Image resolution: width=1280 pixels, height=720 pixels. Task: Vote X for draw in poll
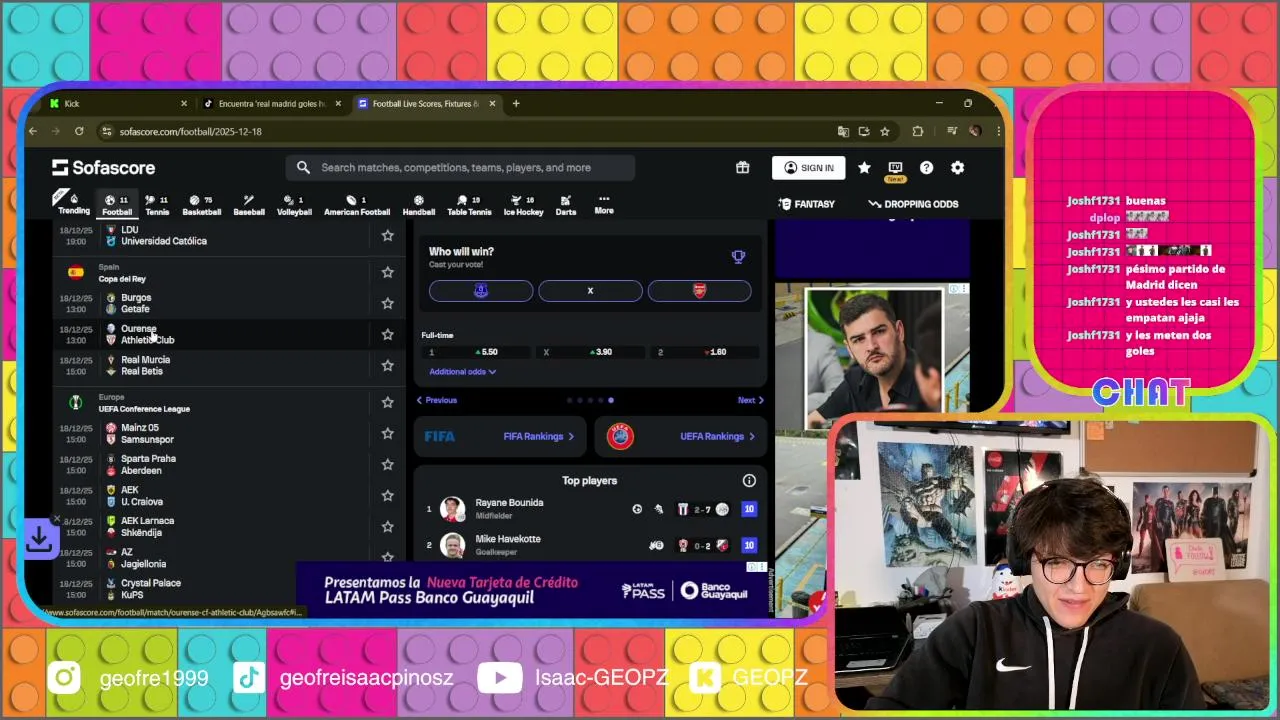pyautogui.click(x=590, y=291)
